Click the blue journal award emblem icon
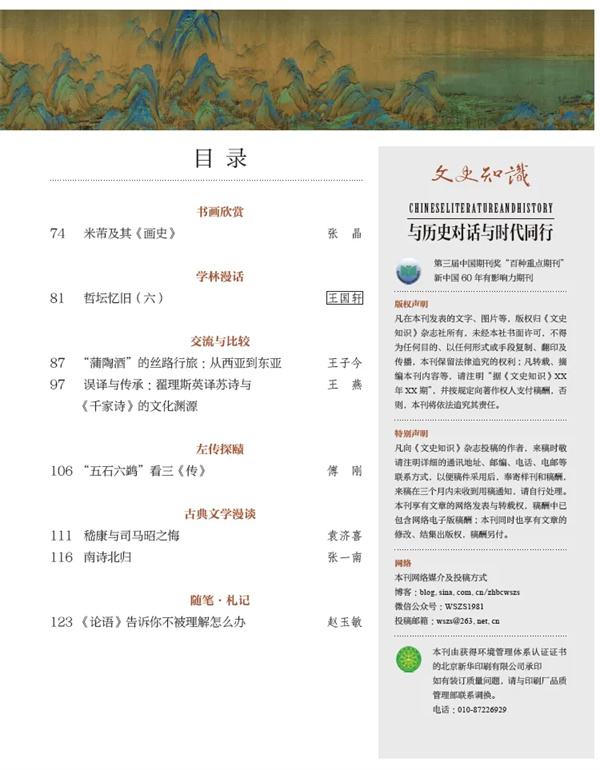The image size is (600, 770). (408, 271)
